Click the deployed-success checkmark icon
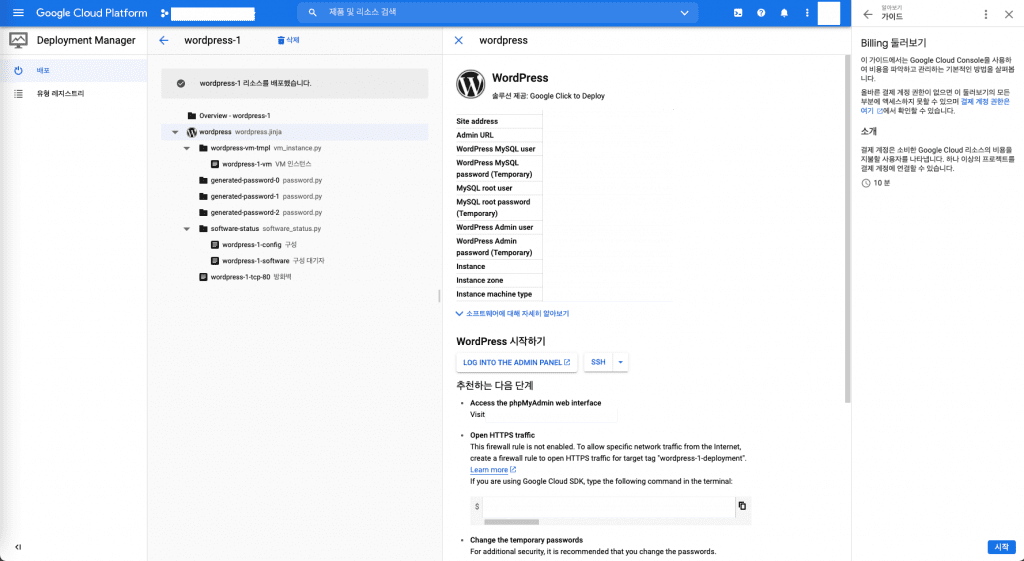Image resolution: width=1024 pixels, height=561 pixels. pyautogui.click(x=181, y=84)
